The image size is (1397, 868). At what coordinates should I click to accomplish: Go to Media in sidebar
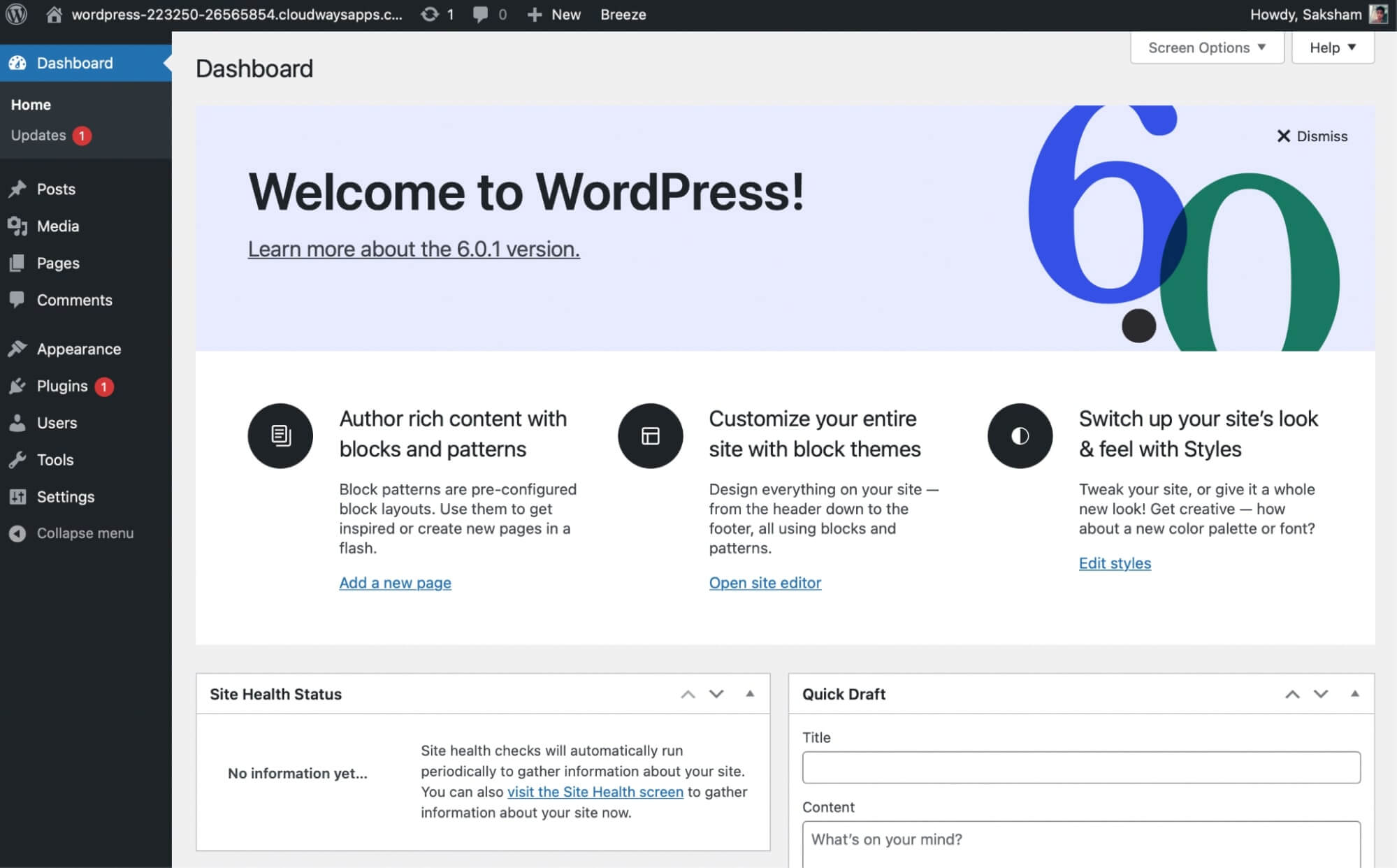tap(58, 226)
